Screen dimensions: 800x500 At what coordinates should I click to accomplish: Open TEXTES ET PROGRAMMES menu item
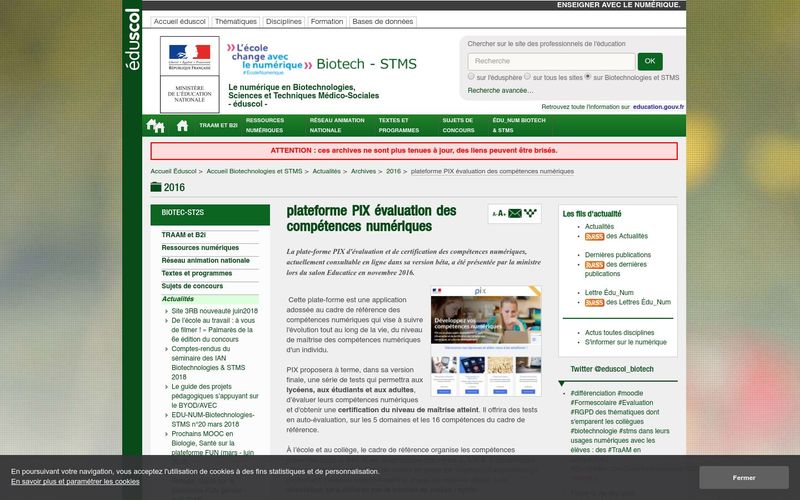point(399,126)
